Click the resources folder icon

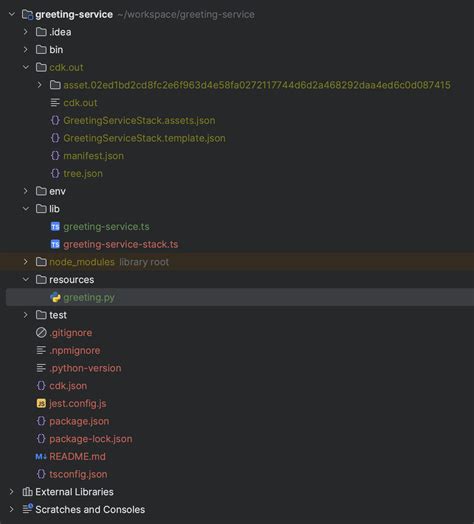pyautogui.click(x=41, y=280)
